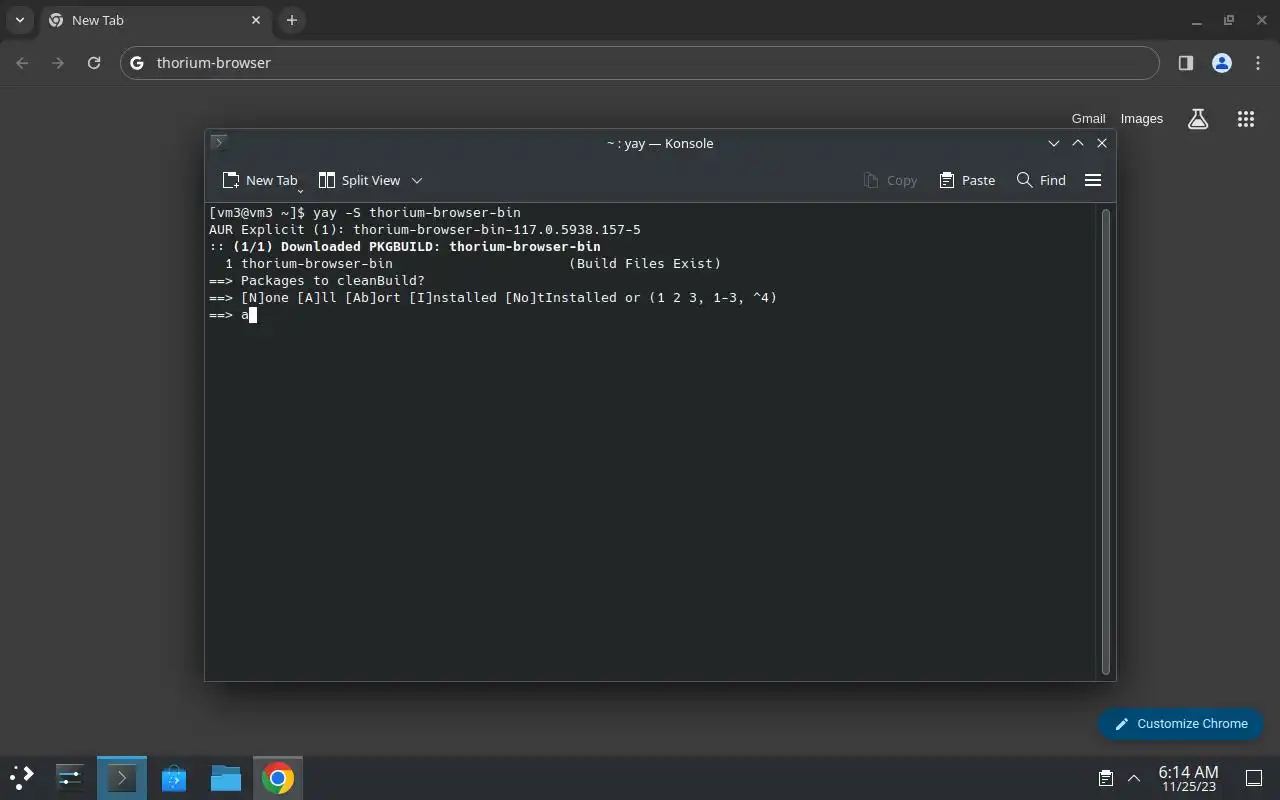Toggle Chrome side panel
The image size is (1280, 800).
1185,62
